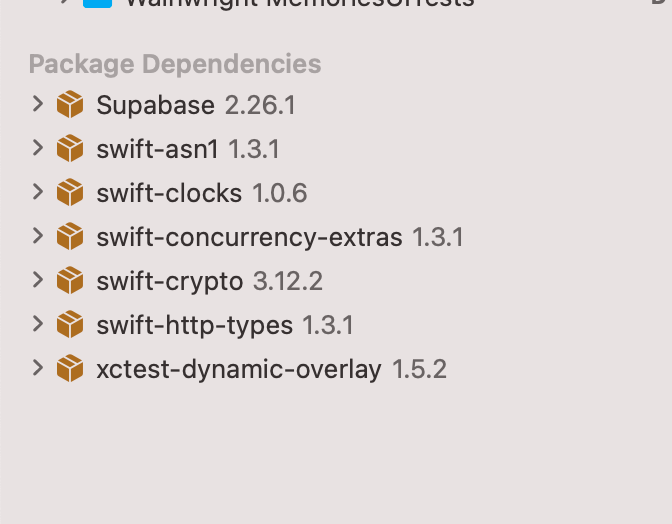Click the swift-asn1 package box icon
The height and width of the screenshot is (524, 672).
point(70,148)
